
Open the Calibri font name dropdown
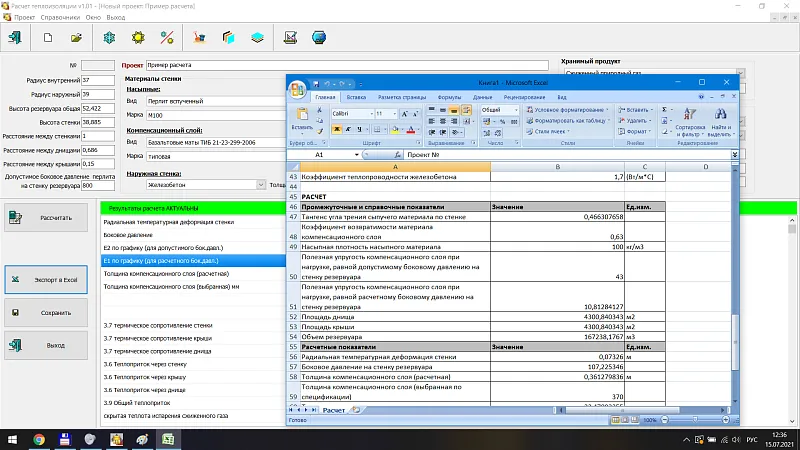[370, 114]
